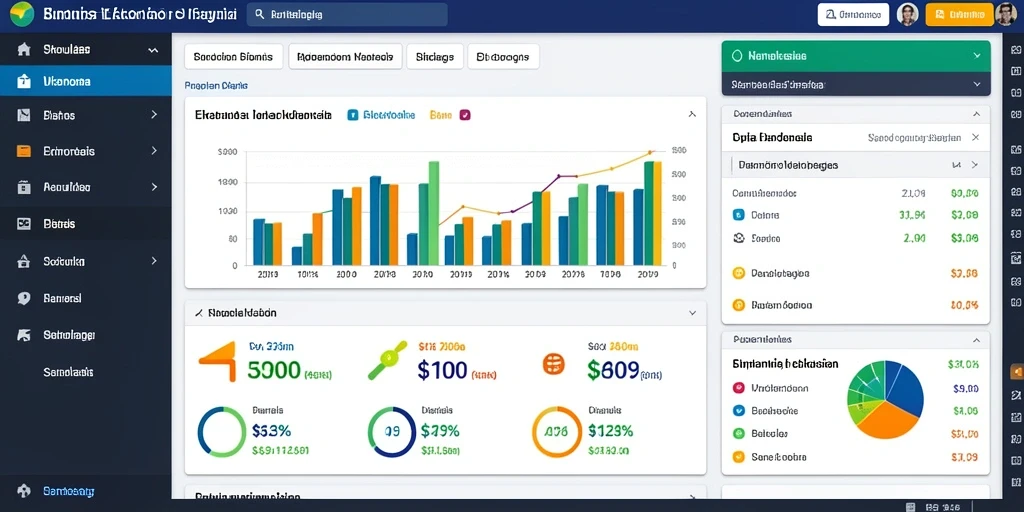The height and width of the screenshot is (512, 1024).
Task: Click the $129% orange donut progress ring
Action: coord(556,432)
